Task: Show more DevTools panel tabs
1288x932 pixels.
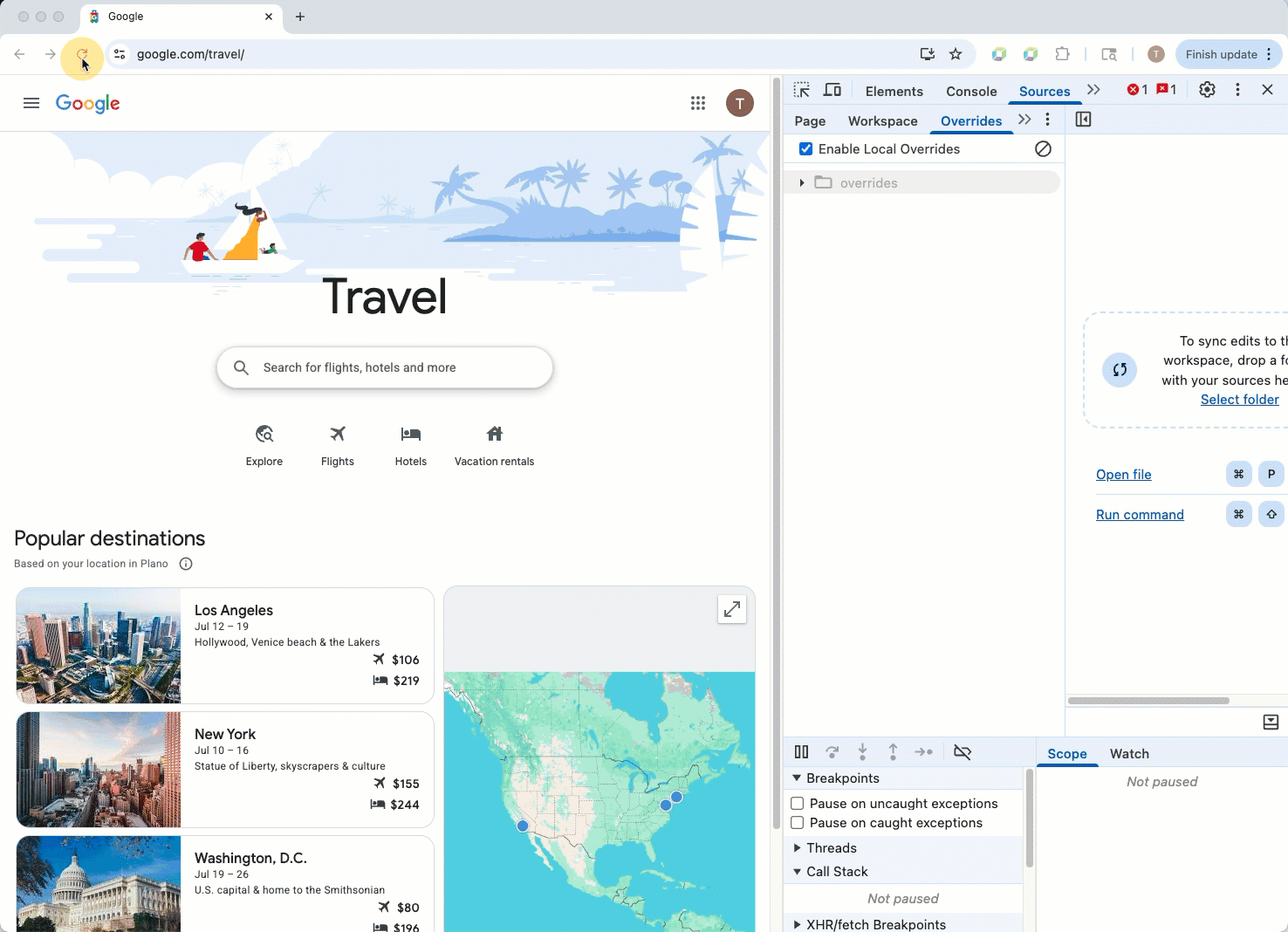Action: tap(1093, 90)
